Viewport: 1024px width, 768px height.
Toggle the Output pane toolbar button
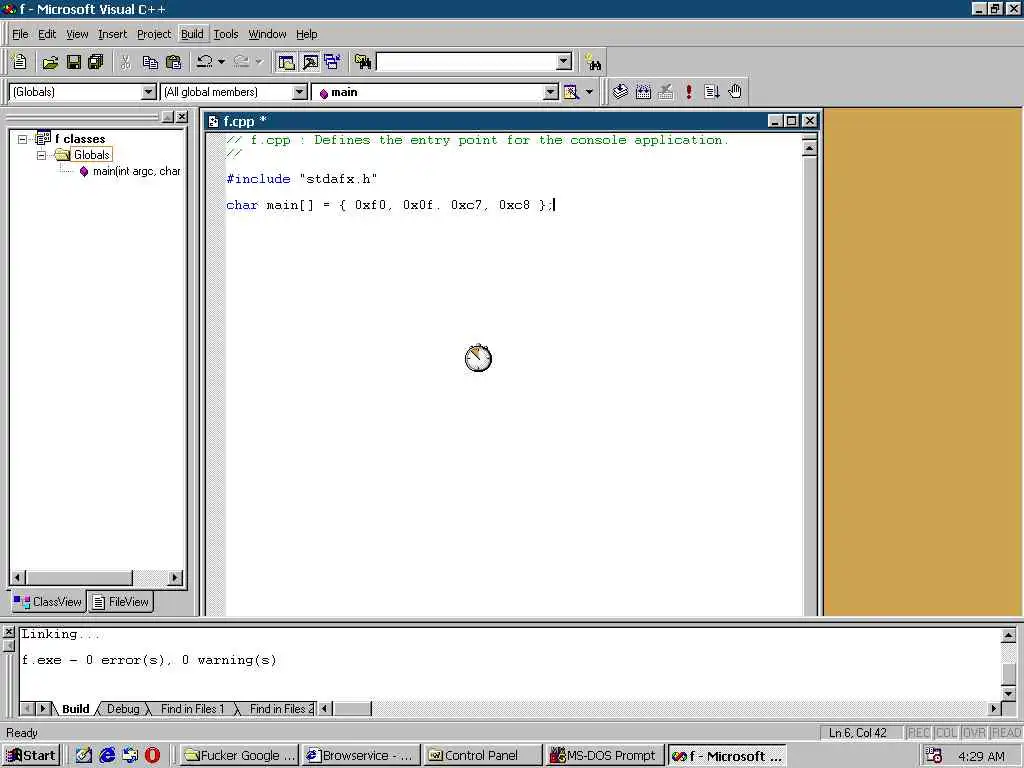tap(310, 62)
